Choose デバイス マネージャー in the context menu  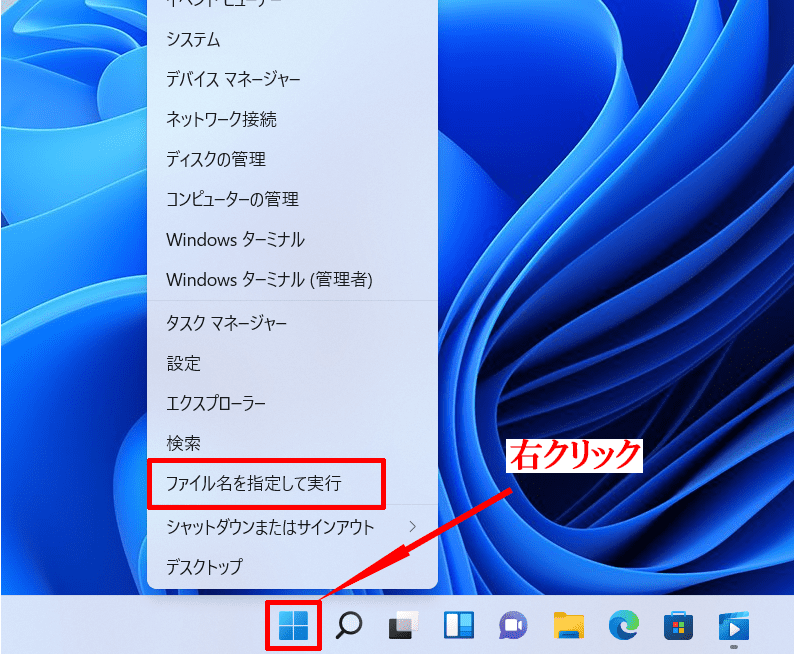pos(233,79)
